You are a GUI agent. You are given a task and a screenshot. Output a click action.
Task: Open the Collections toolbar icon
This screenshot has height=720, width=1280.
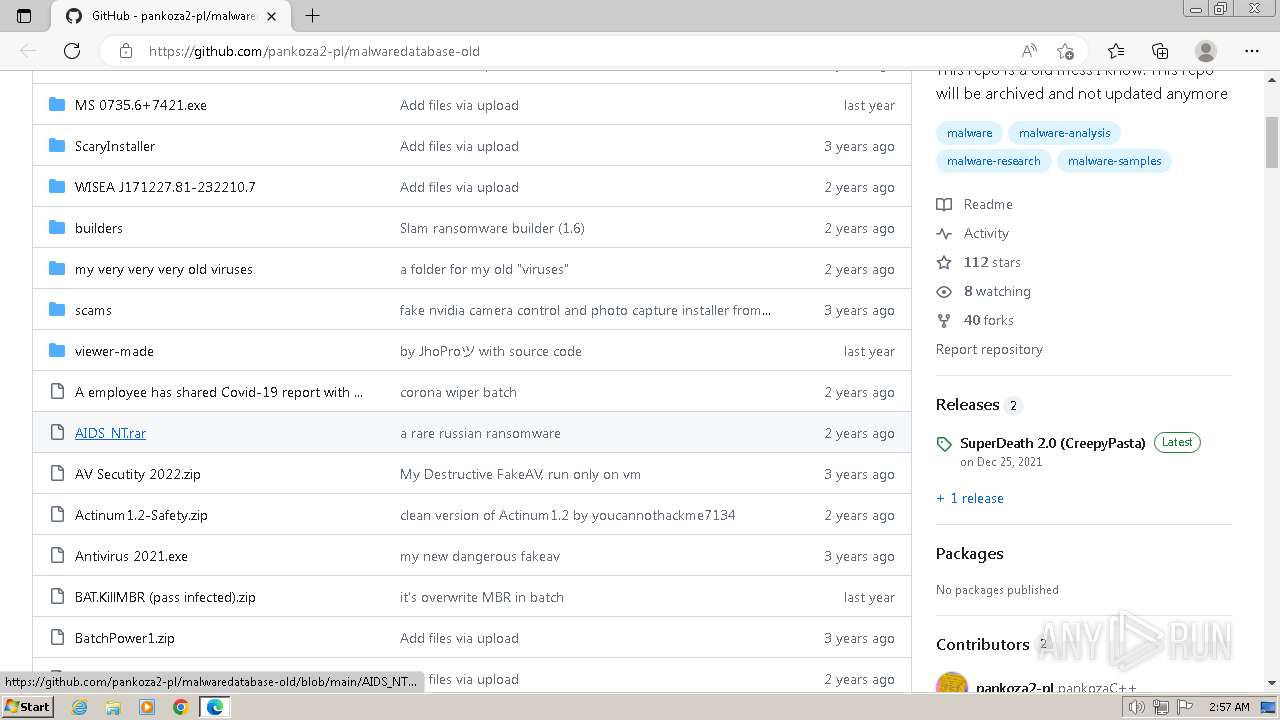1160,51
